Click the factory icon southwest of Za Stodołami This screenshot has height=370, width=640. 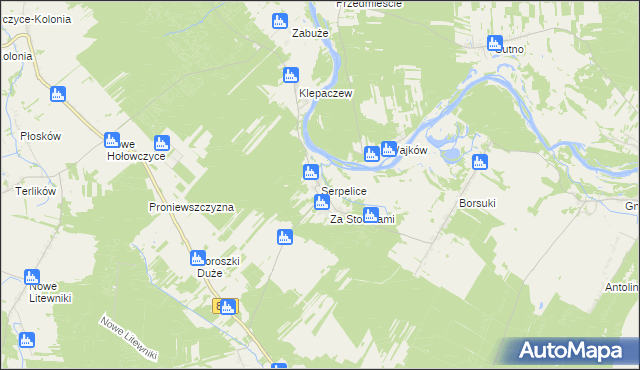coord(285,237)
